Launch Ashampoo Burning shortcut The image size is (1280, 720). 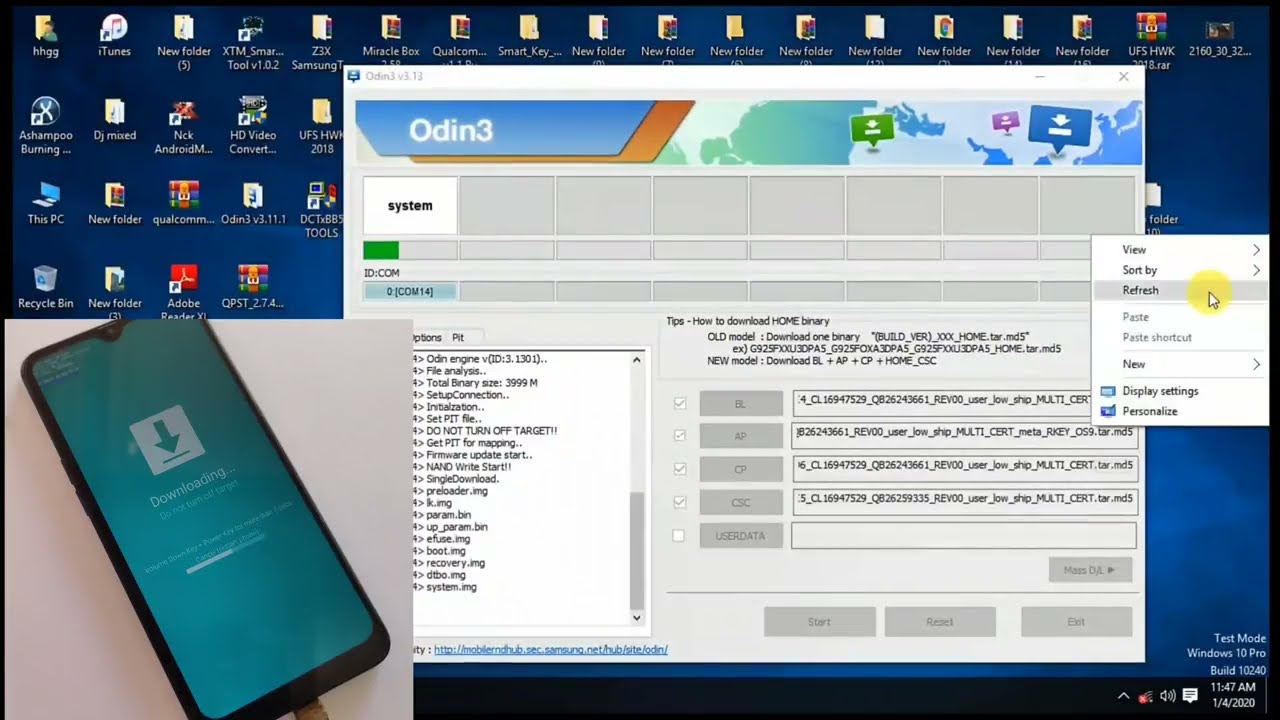point(45,126)
